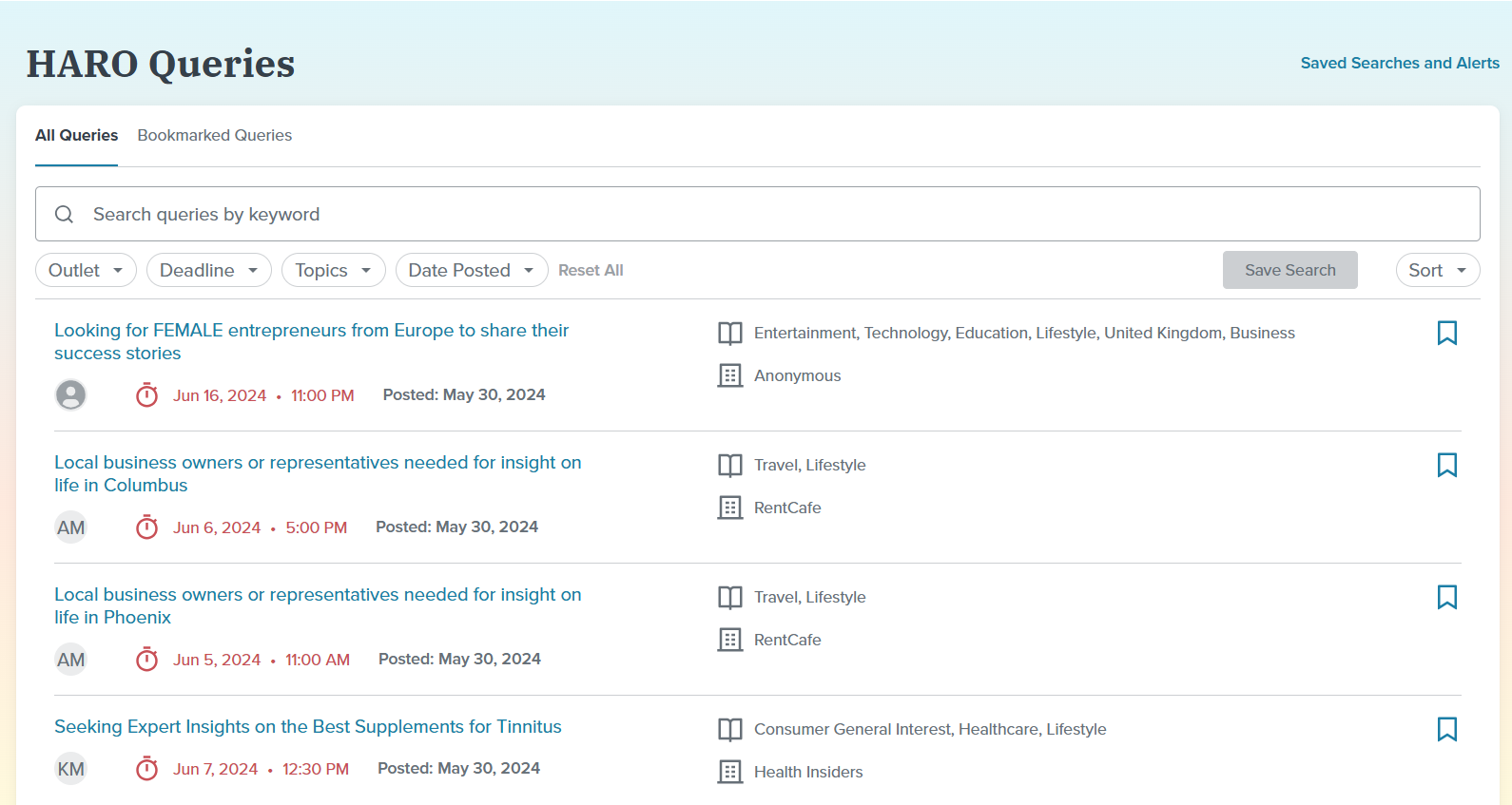Image resolution: width=1512 pixels, height=805 pixels.
Task: Click the deadline timer icon for Jun 16
Action: coord(146,395)
